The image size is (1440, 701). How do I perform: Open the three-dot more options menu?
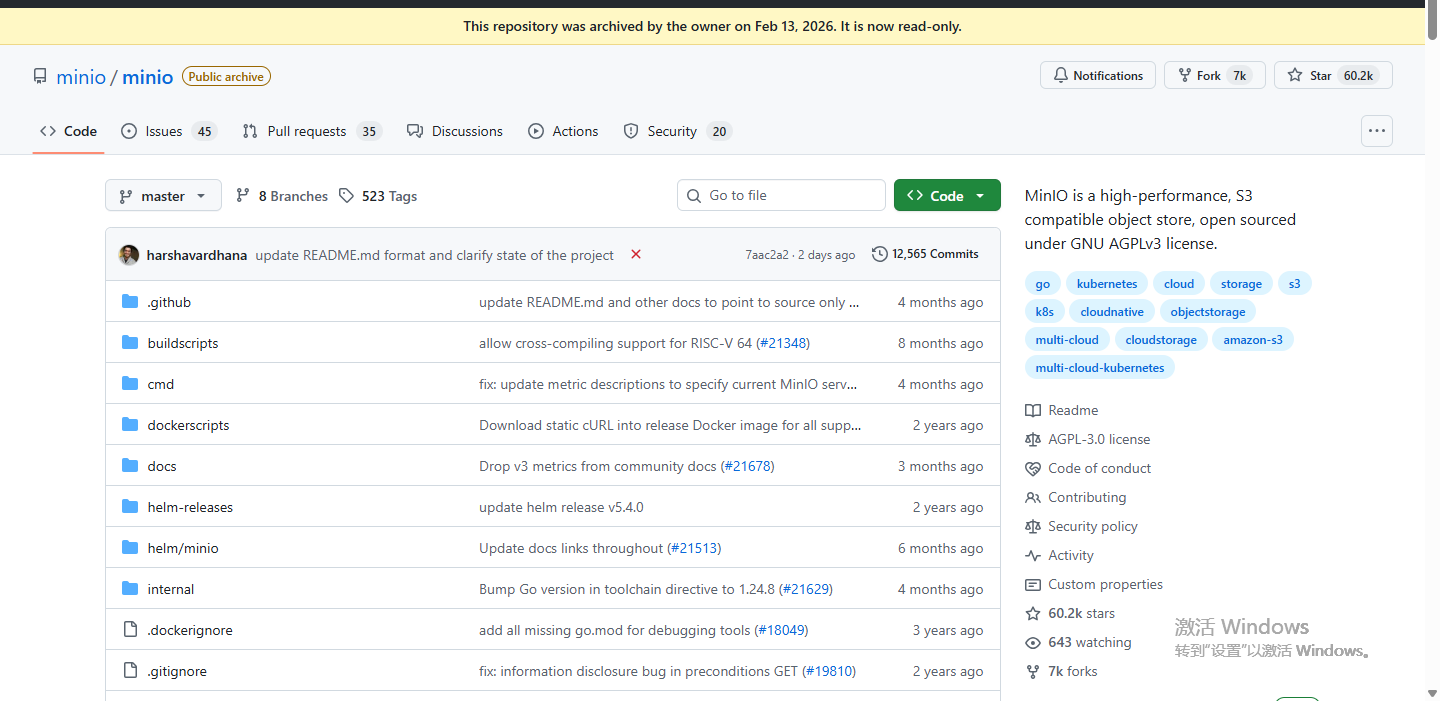(x=1377, y=131)
